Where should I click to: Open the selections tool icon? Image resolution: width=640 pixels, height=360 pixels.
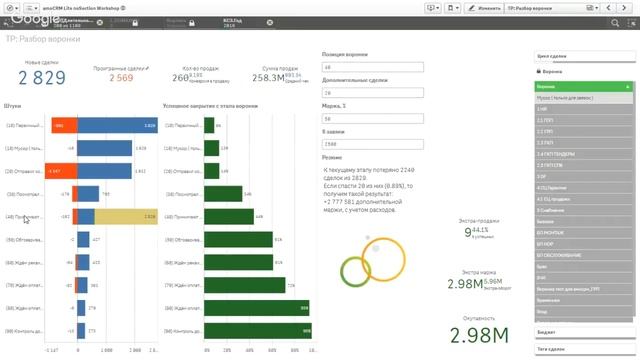point(631,23)
